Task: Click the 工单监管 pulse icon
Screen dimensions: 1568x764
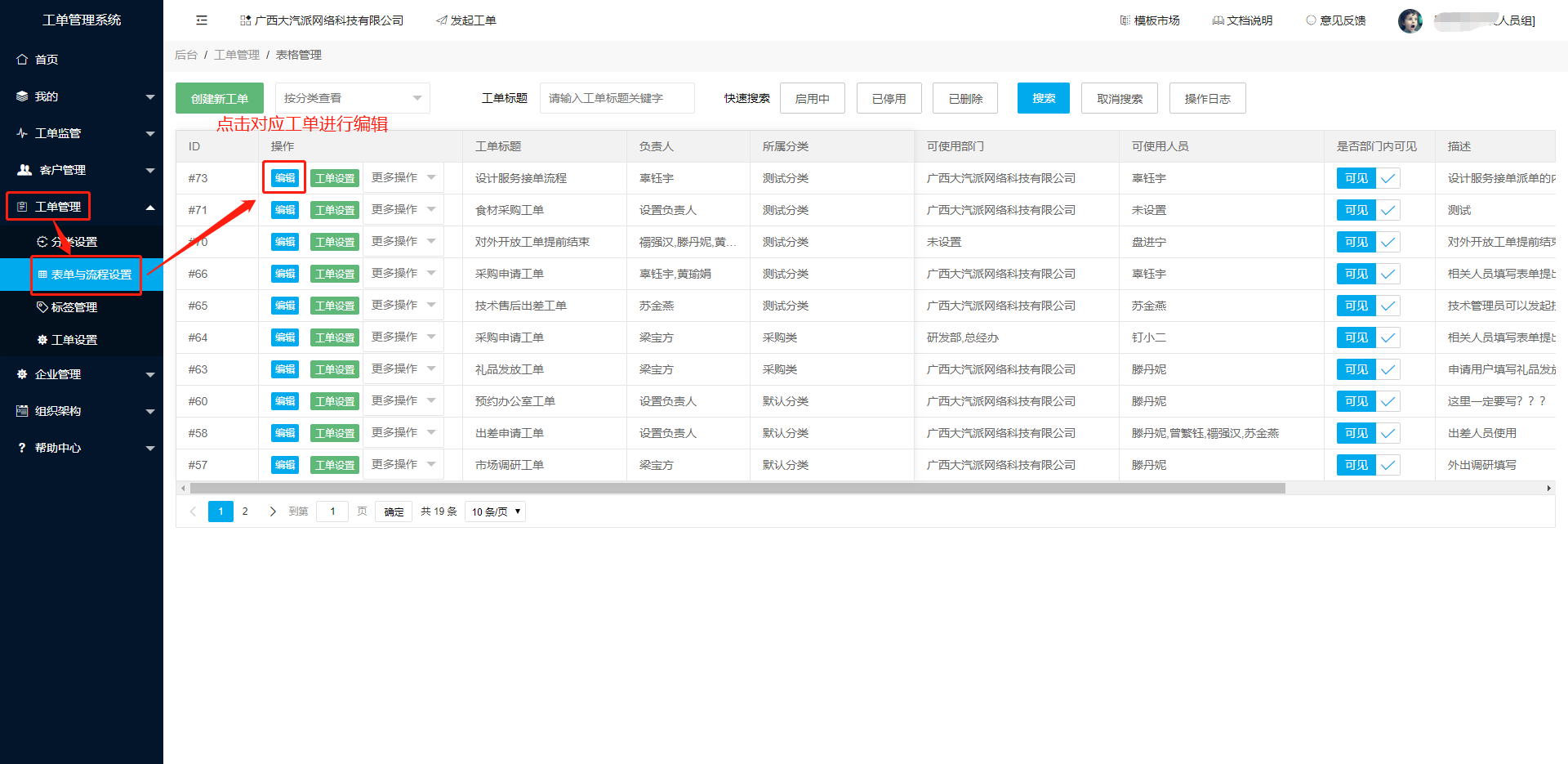Action: tap(22, 133)
